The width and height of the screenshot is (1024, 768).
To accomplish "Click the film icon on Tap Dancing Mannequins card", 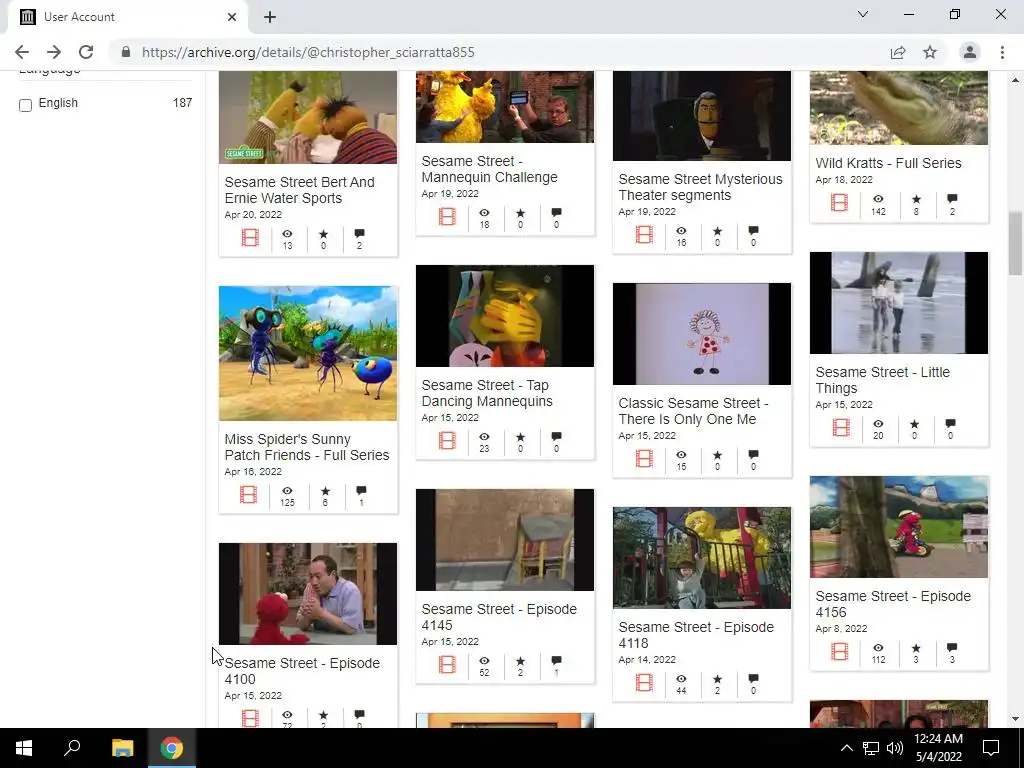I will point(447,440).
